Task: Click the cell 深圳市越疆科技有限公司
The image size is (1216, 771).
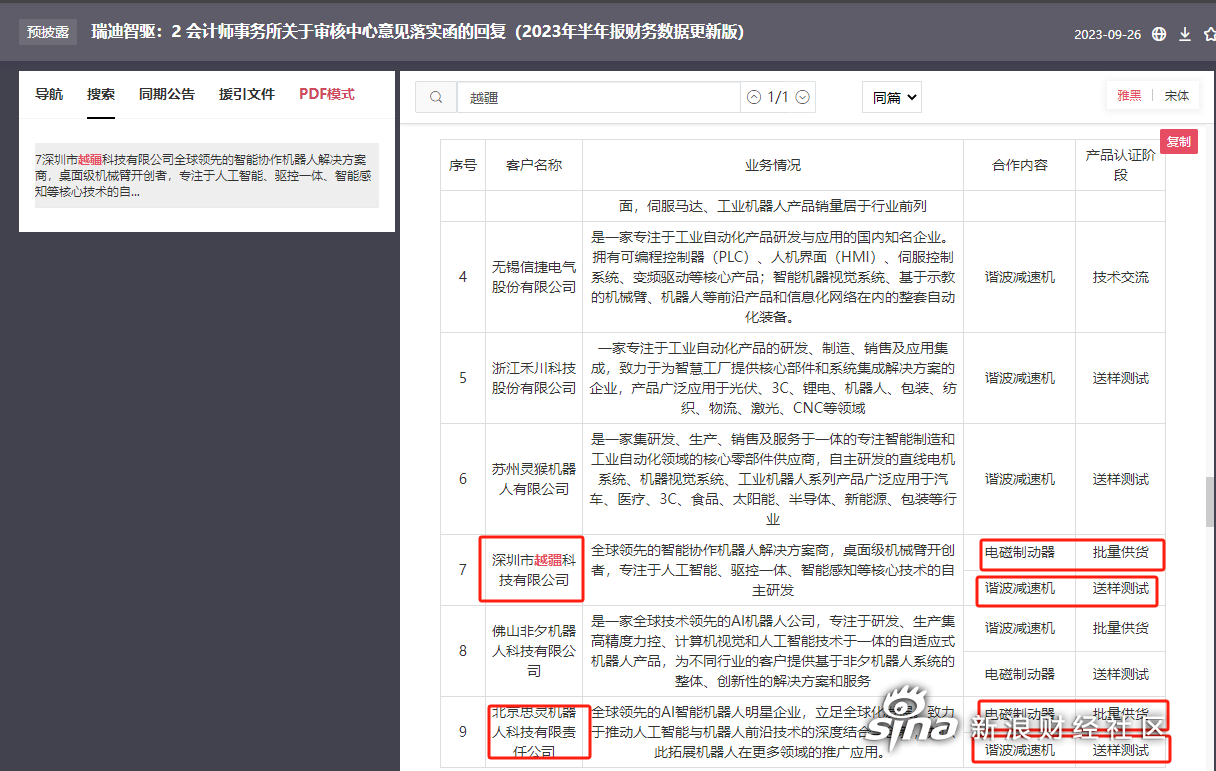Action: click(x=534, y=570)
